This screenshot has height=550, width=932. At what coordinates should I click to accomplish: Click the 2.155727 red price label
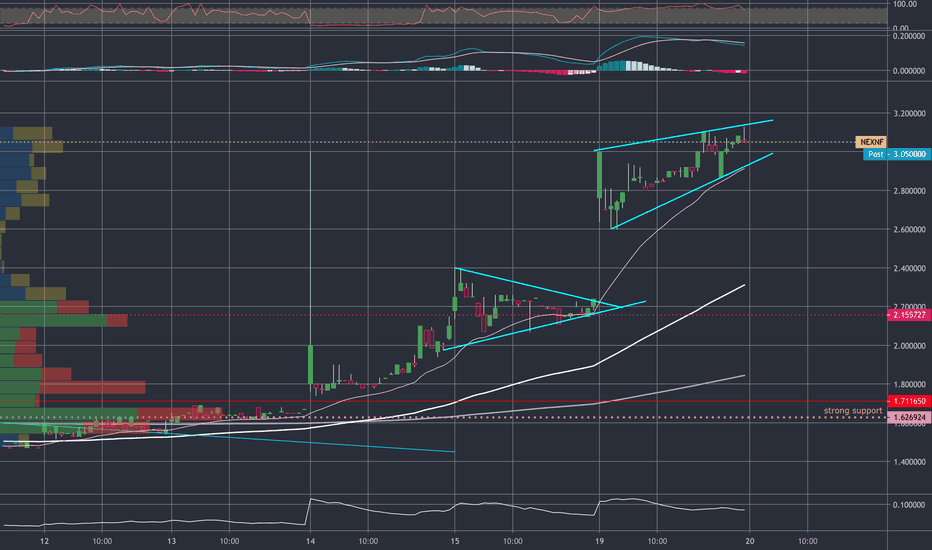[x=909, y=315]
